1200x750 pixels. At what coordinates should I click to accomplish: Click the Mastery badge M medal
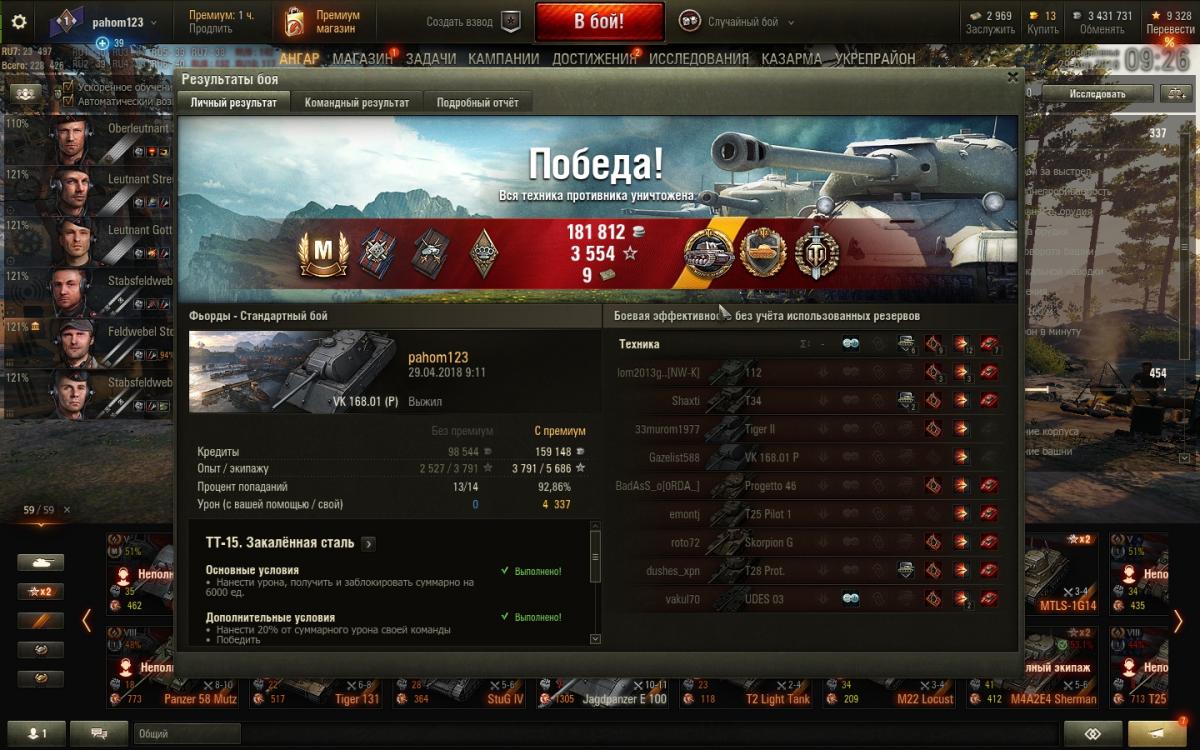(322, 252)
